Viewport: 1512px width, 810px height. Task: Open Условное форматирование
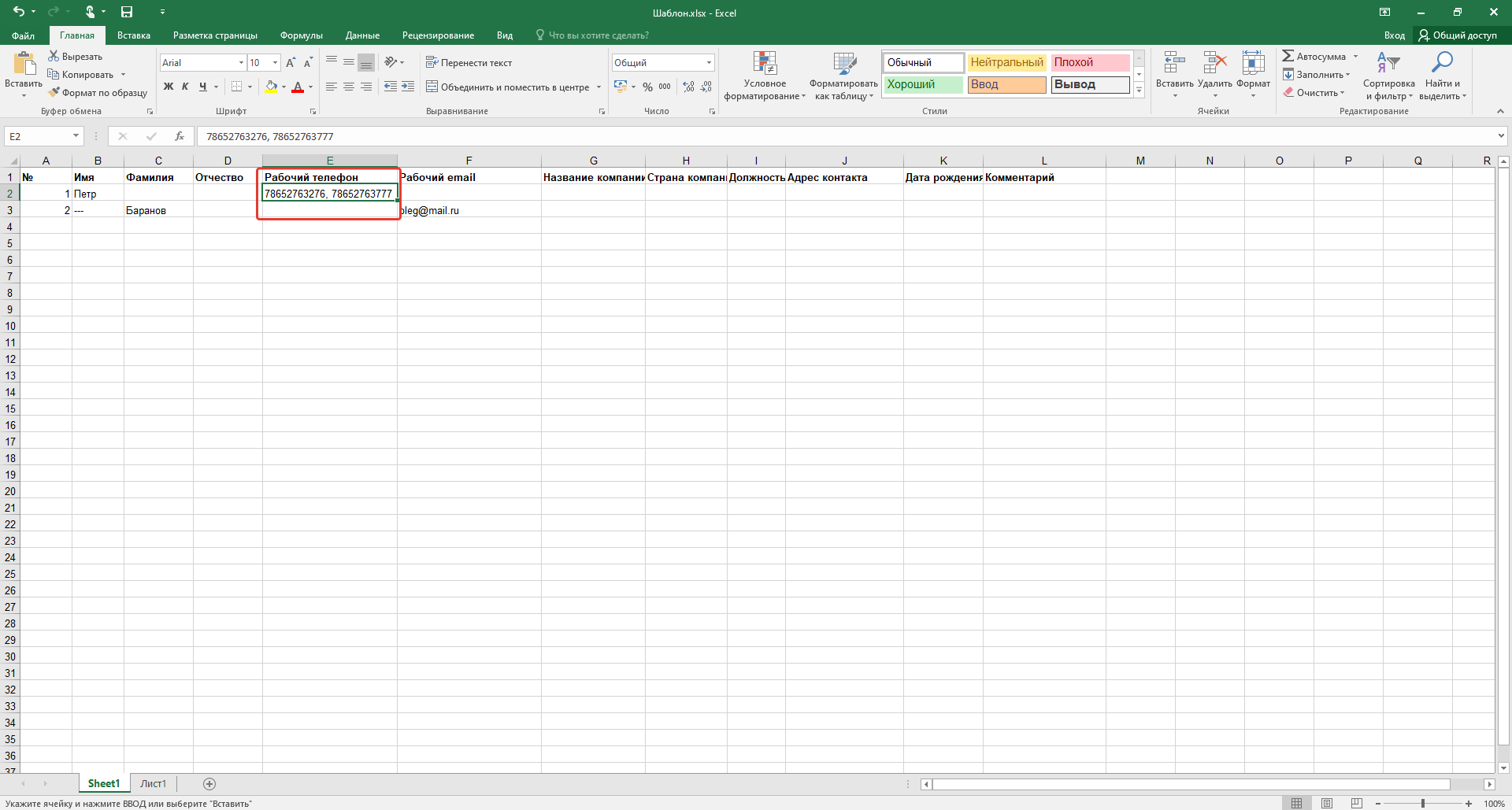[765, 76]
